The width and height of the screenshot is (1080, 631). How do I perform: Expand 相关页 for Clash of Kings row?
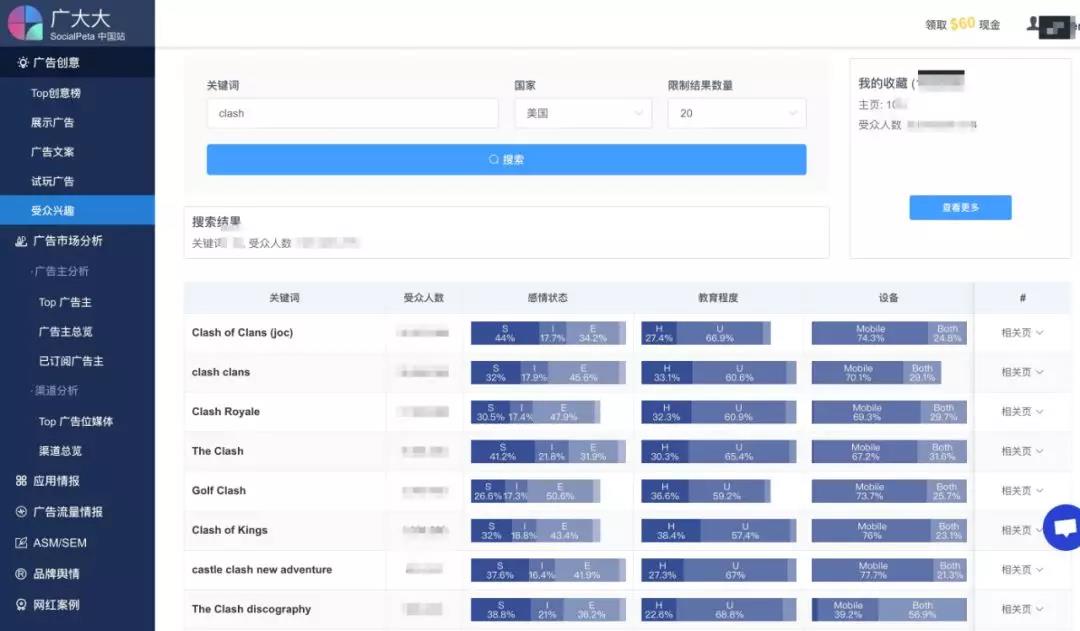(1021, 530)
